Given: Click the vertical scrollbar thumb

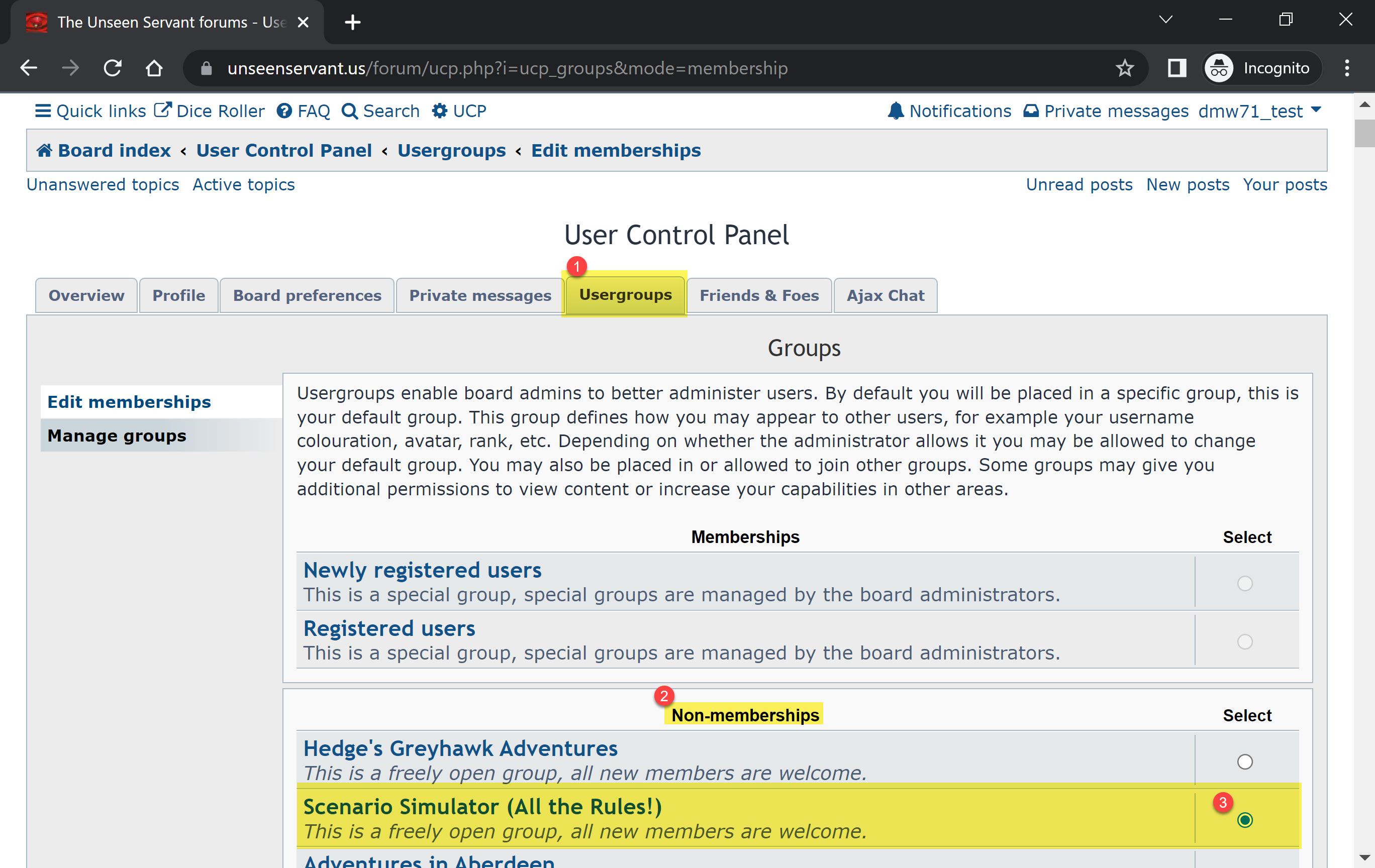Looking at the screenshot, I should pyautogui.click(x=1364, y=133).
